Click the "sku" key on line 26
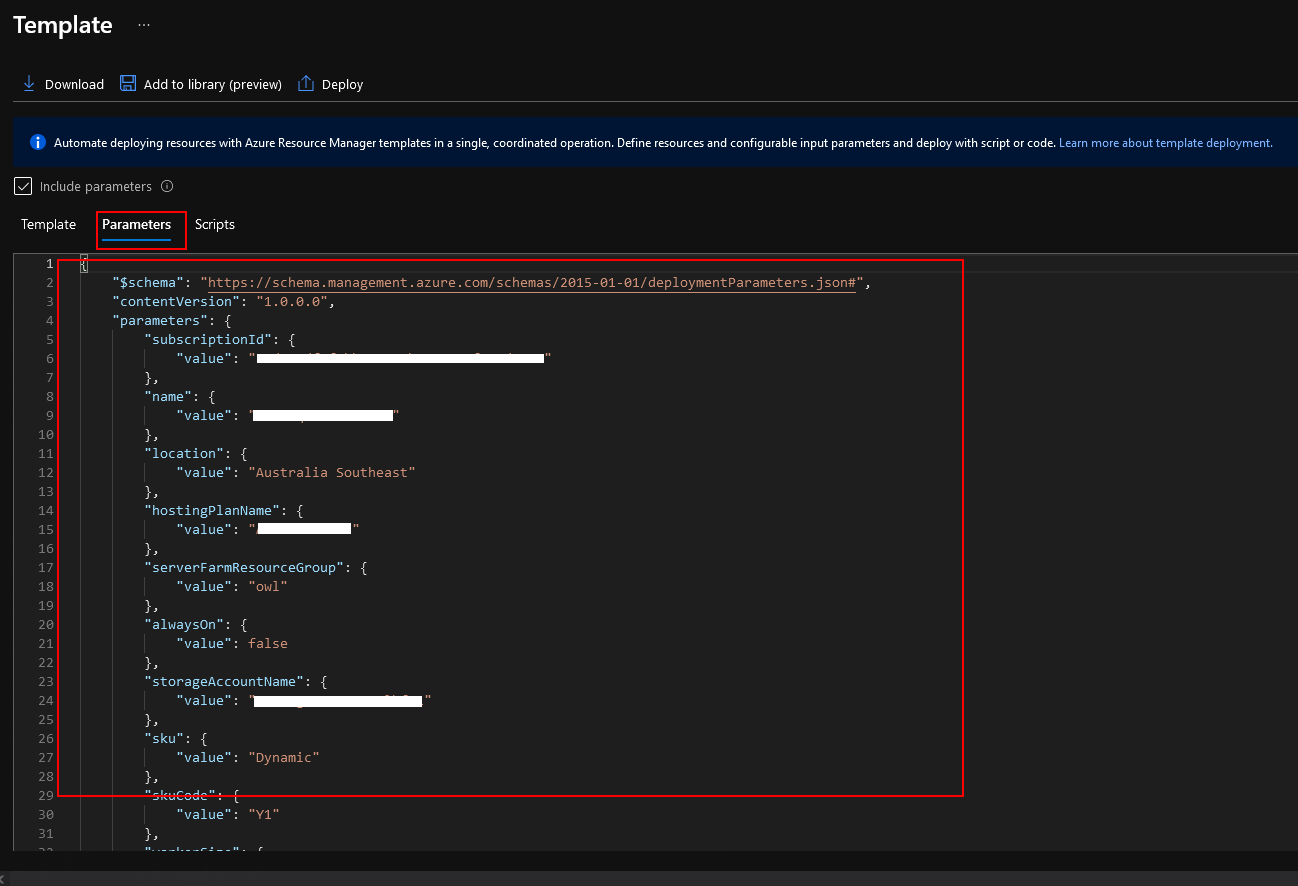Screen dimensions: 1298x886 (165, 739)
